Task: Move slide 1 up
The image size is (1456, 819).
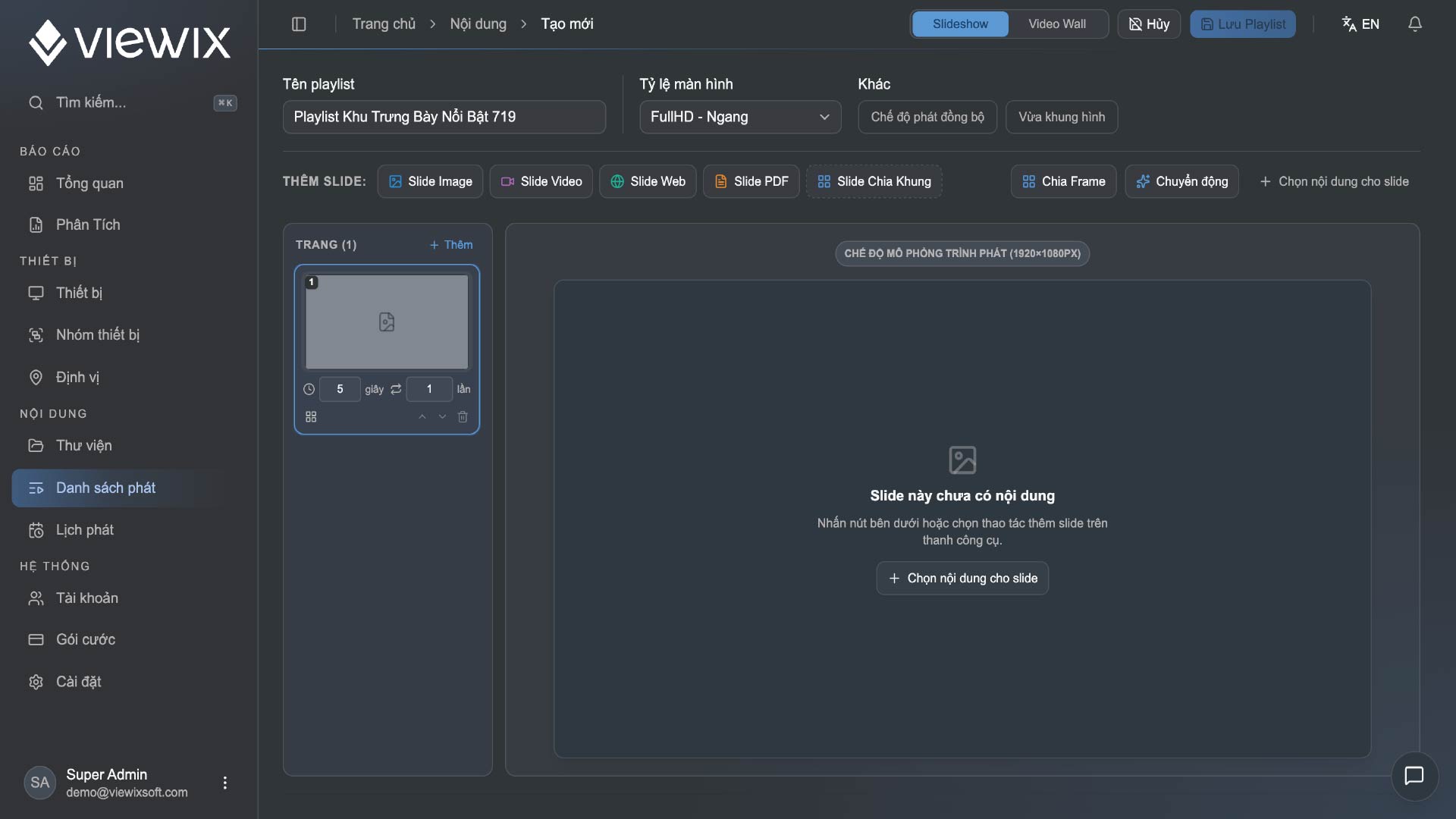Action: tap(422, 417)
